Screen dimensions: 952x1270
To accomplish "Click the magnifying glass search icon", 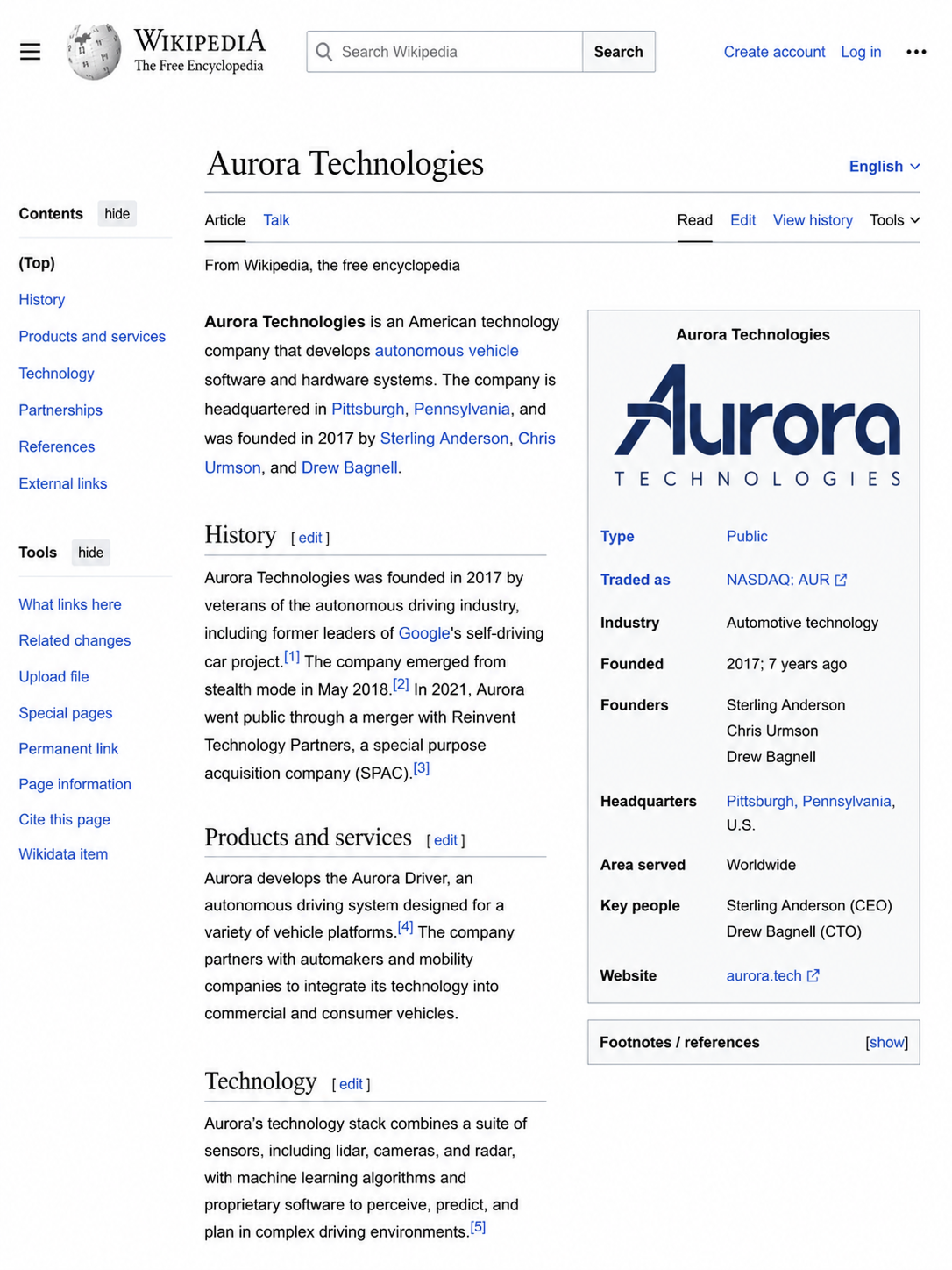I will 324,52.
